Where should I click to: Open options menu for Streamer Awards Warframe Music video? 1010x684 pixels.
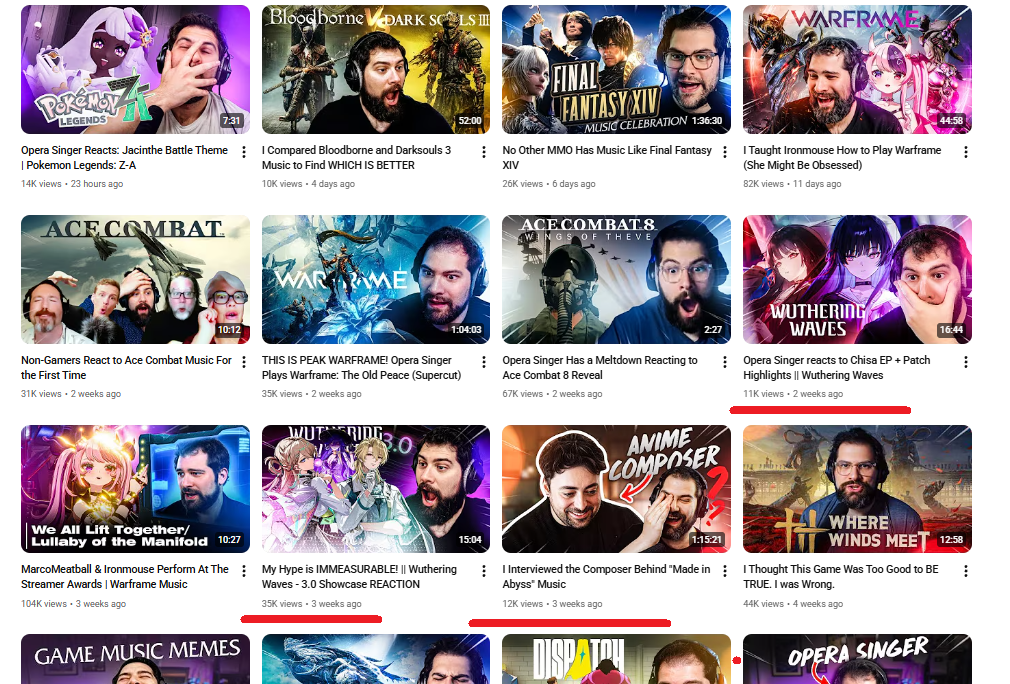[243, 571]
